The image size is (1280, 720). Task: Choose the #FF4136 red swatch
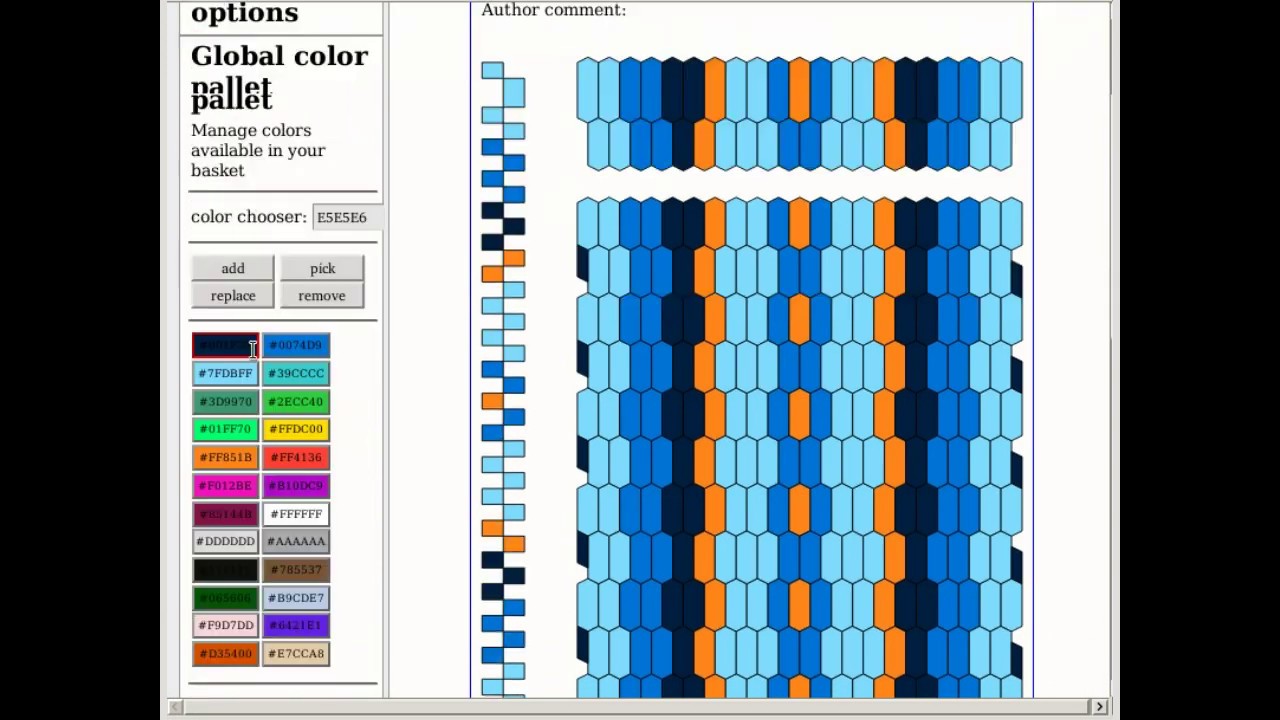(296, 457)
